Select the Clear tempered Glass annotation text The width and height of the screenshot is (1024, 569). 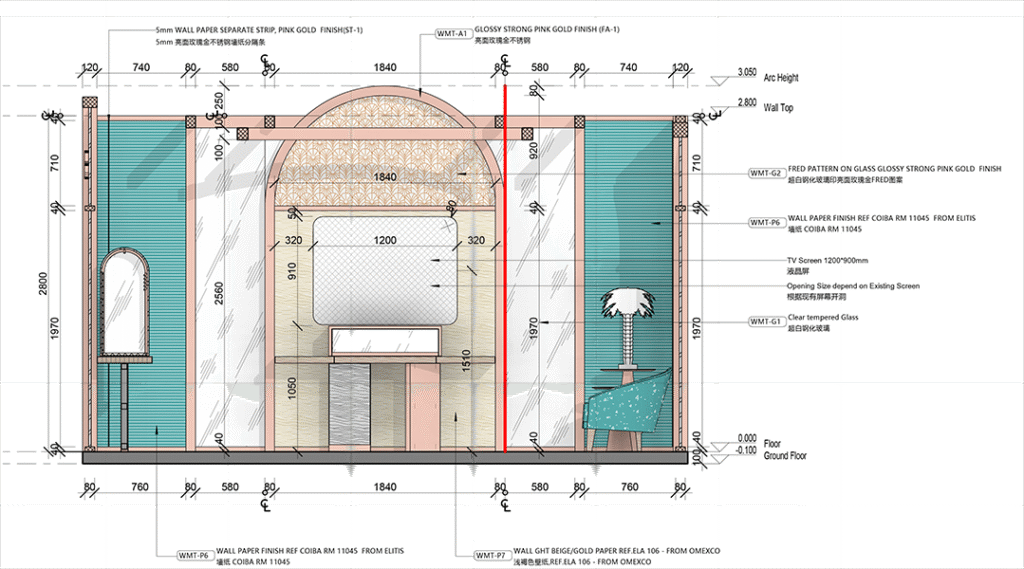point(823,317)
